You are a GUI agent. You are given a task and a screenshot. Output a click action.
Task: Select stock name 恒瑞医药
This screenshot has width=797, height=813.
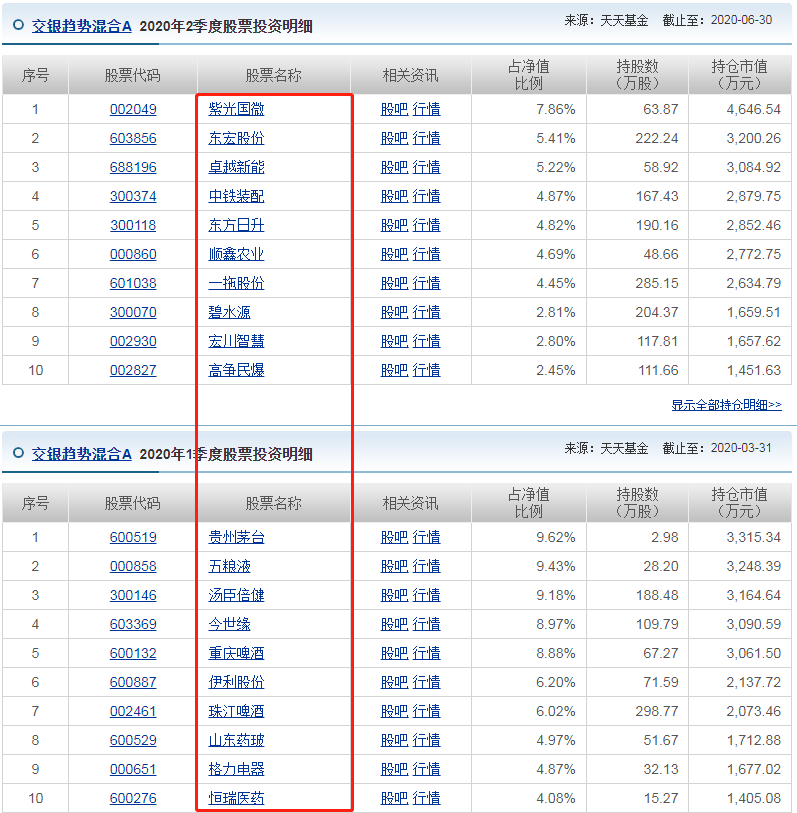(x=236, y=798)
